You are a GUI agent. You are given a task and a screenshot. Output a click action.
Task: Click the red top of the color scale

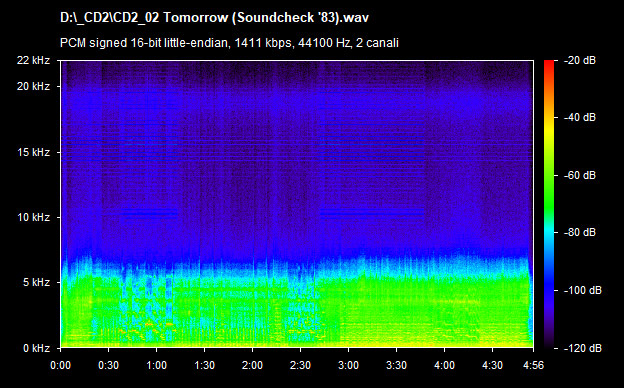coord(549,64)
